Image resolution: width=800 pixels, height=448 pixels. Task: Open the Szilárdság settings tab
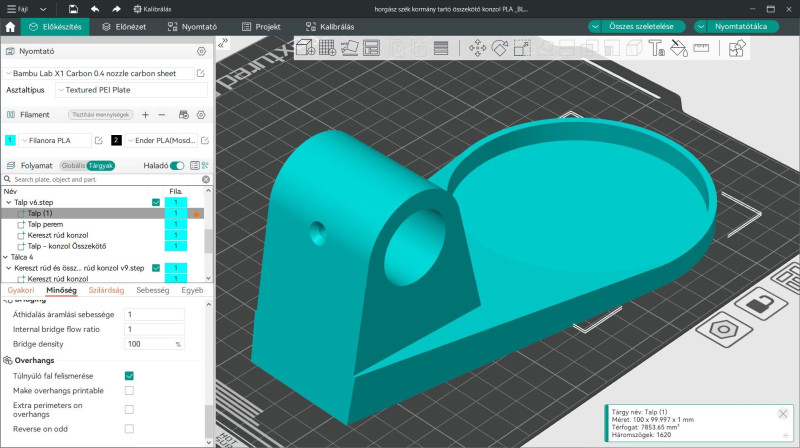pos(106,290)
